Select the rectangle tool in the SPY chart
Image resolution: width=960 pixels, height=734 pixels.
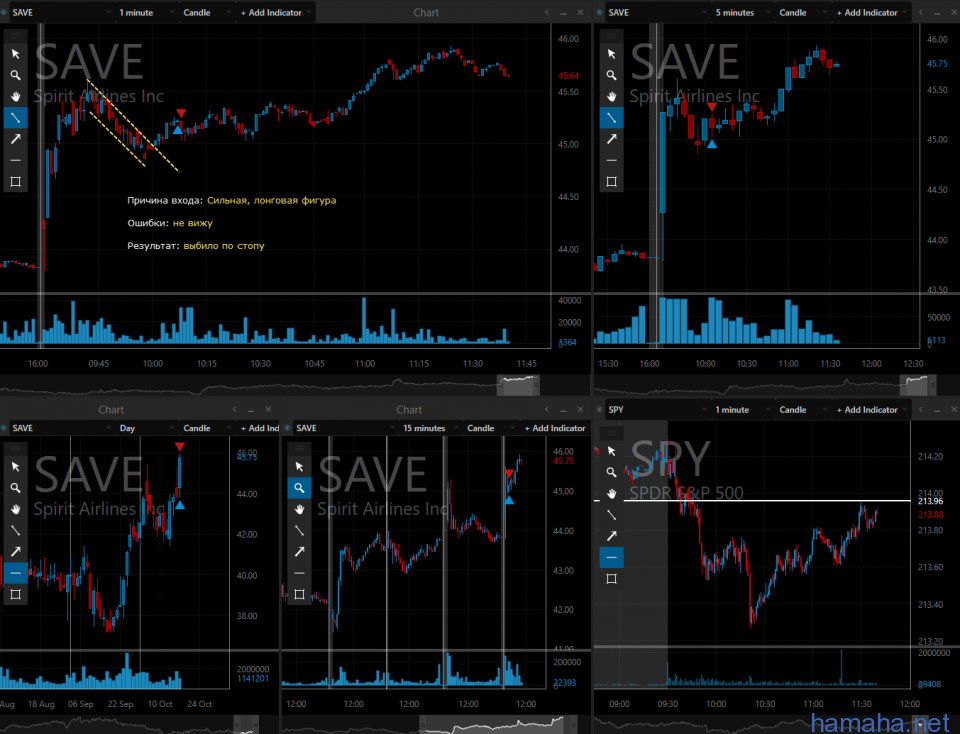pyautogui.click(x=611, y=579)
